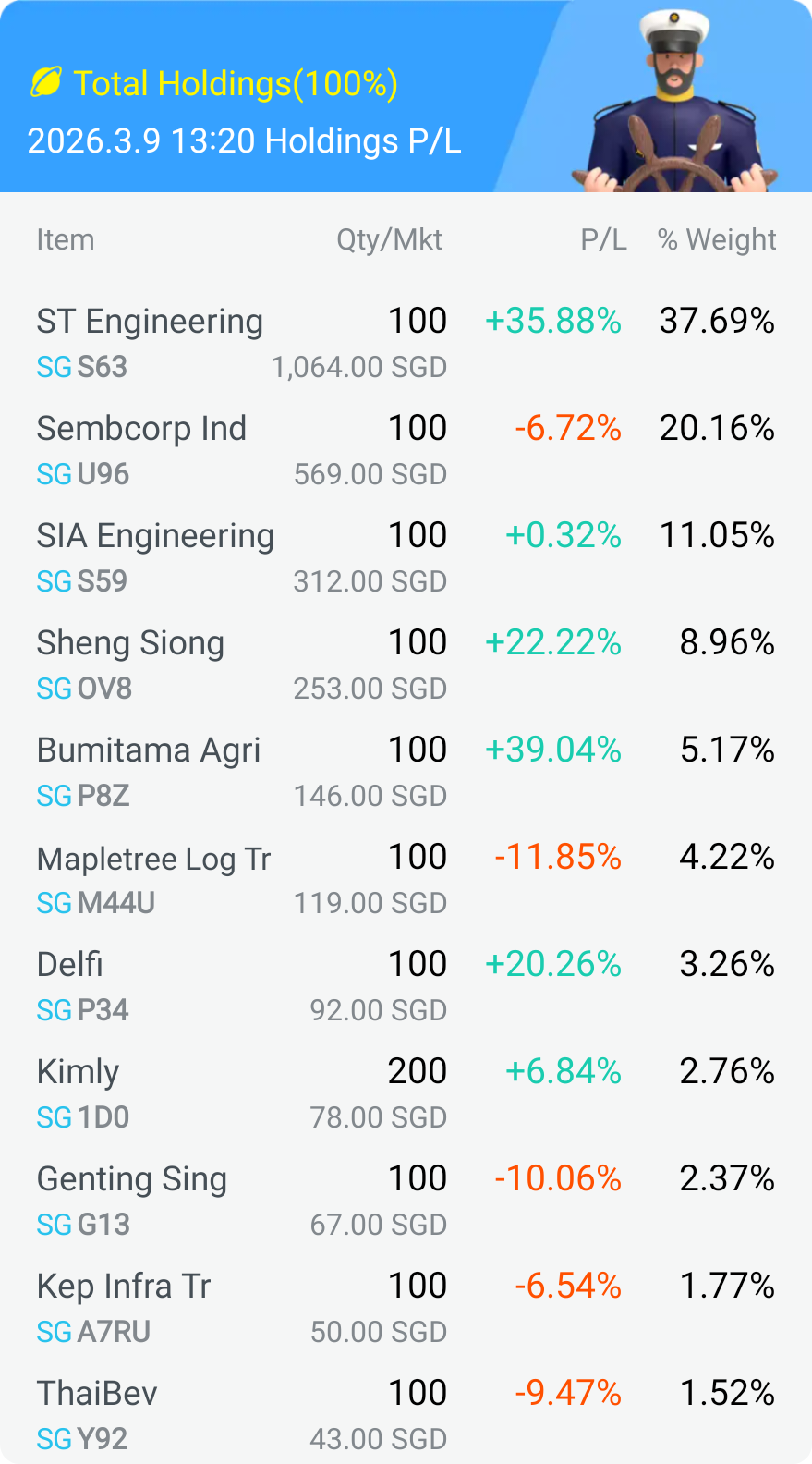Open the Delfi stock entry

pyautogui.click(x=70, y=965)
